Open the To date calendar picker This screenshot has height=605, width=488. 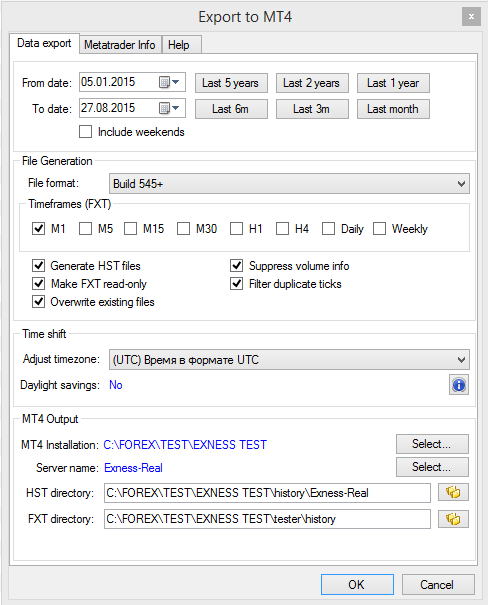169,108
